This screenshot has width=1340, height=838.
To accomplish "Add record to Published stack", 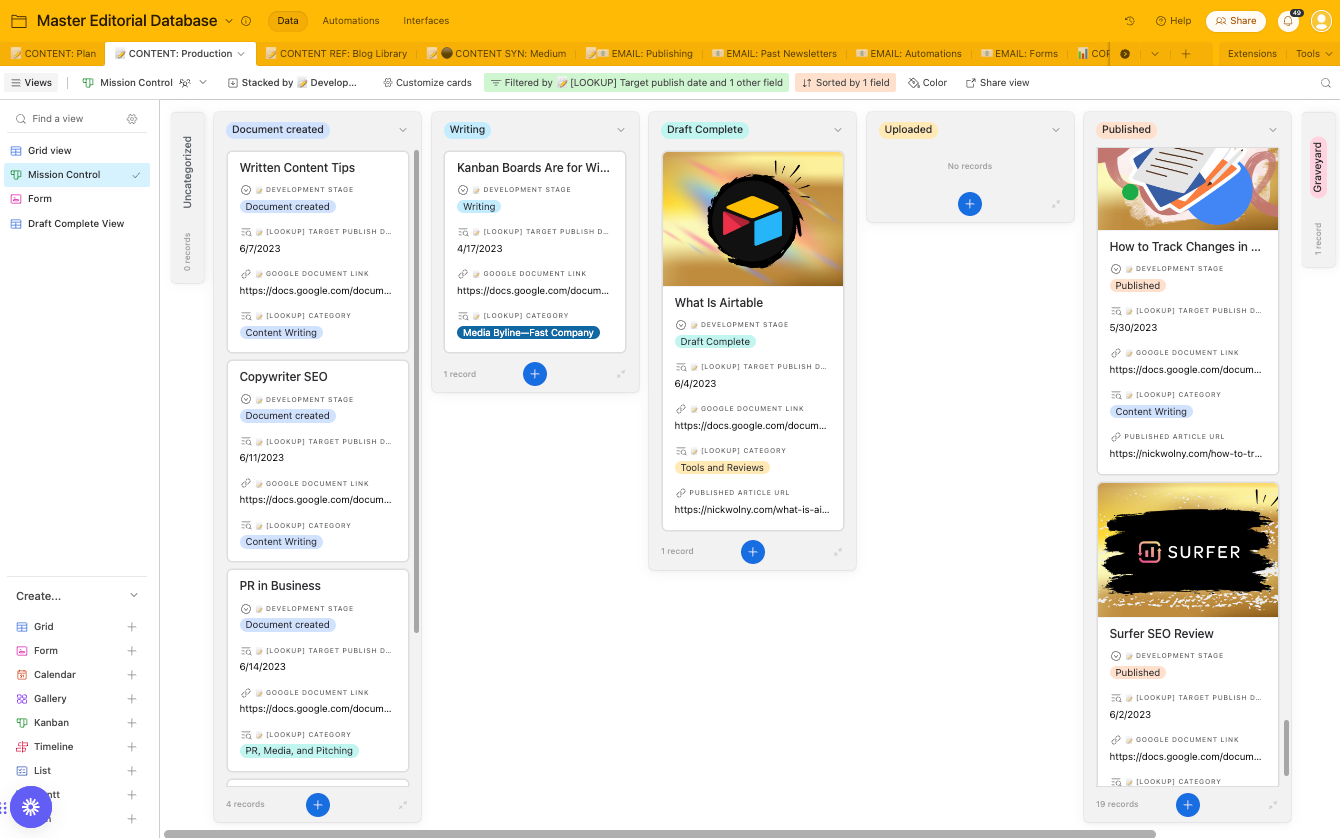I will coord(1187,804).
